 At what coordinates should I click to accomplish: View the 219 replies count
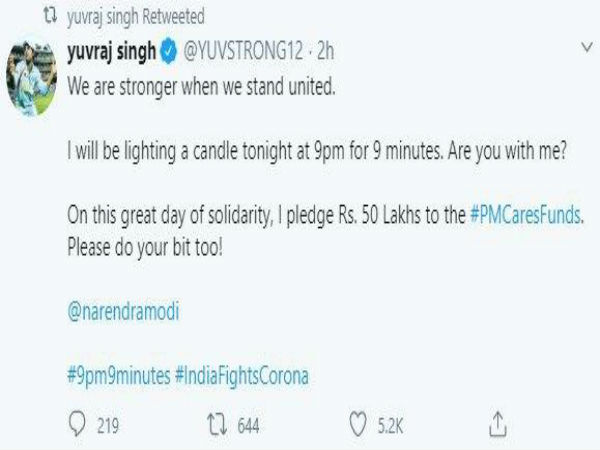point(108,426)
